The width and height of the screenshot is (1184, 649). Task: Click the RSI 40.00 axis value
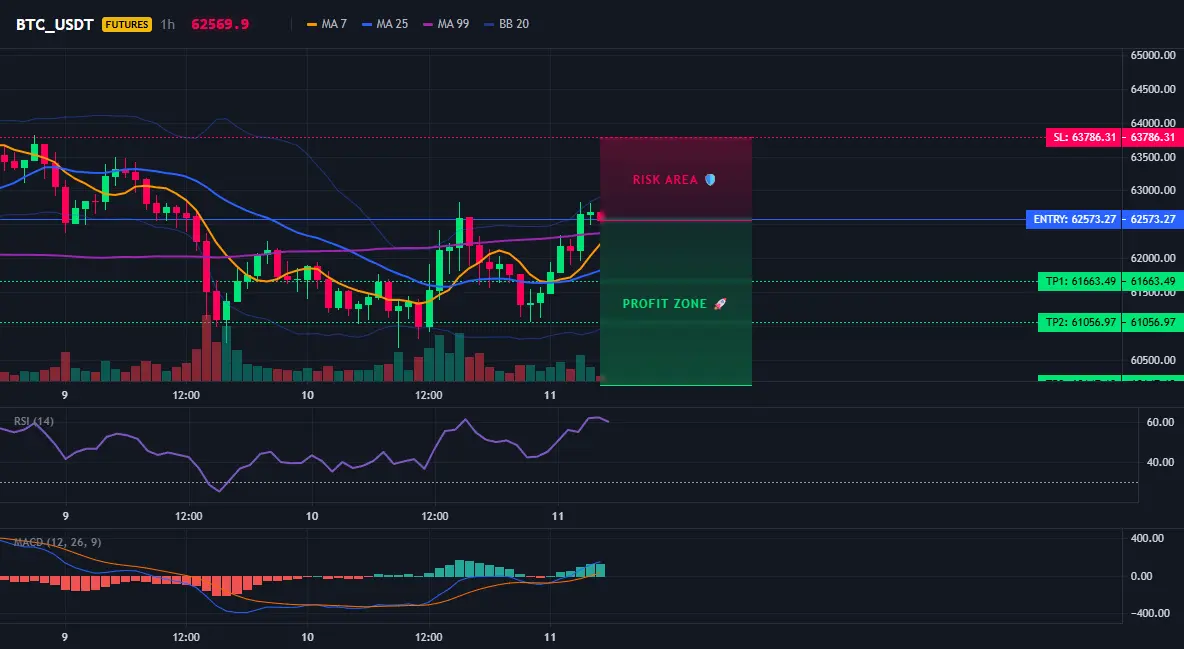[1161, 462]
